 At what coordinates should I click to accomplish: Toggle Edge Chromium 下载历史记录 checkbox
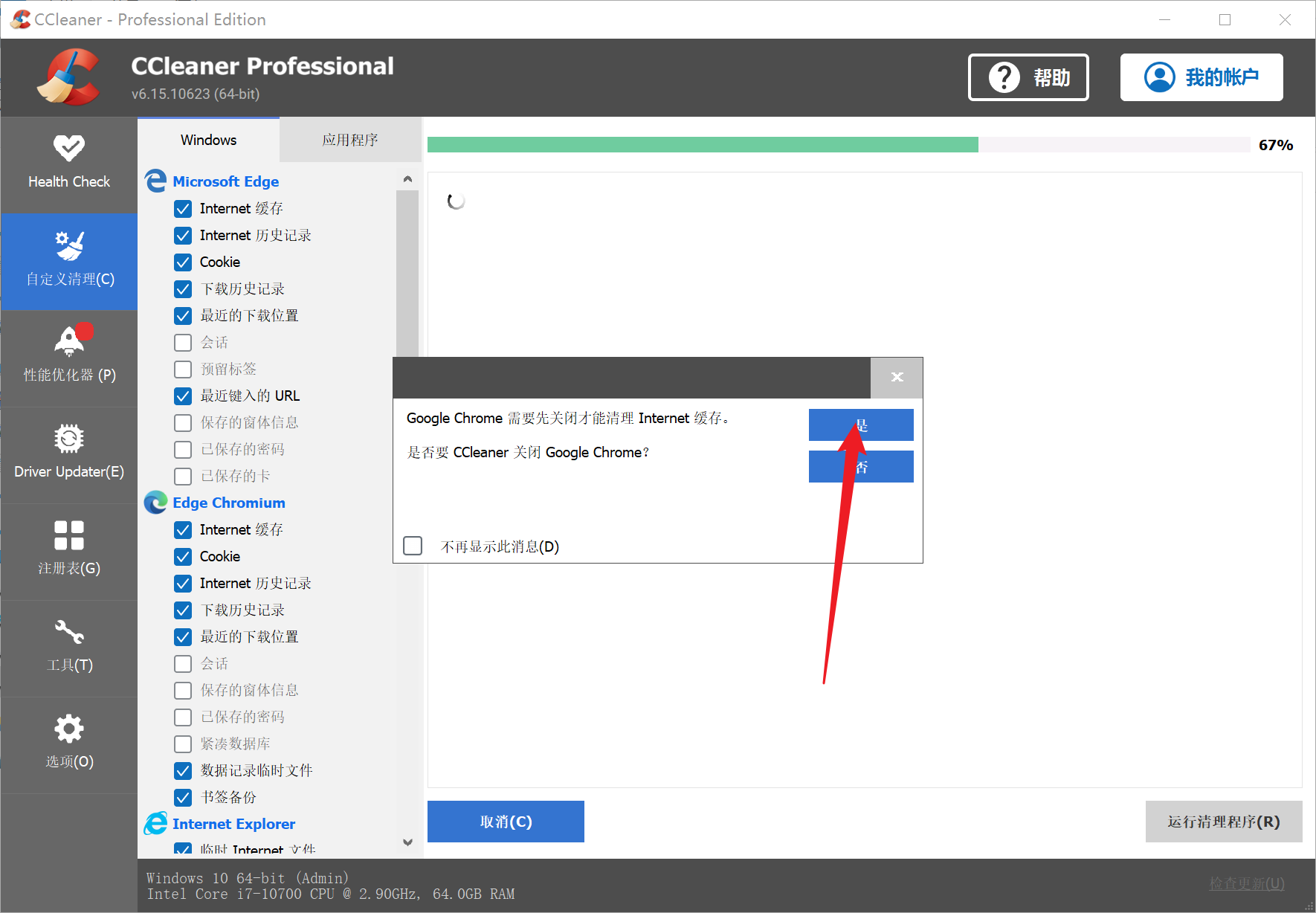tap(183, 610)
